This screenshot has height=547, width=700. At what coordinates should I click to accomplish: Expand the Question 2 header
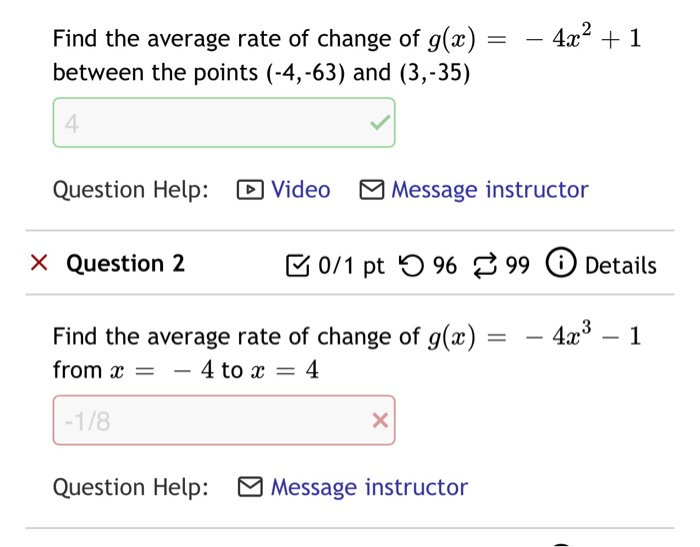pos(125,264)
